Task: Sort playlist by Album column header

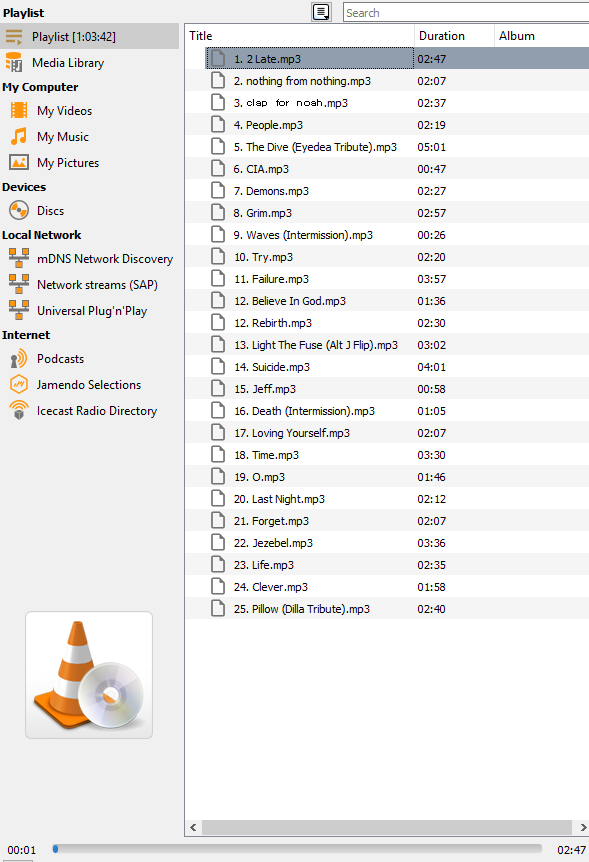Action: (542, 36)
